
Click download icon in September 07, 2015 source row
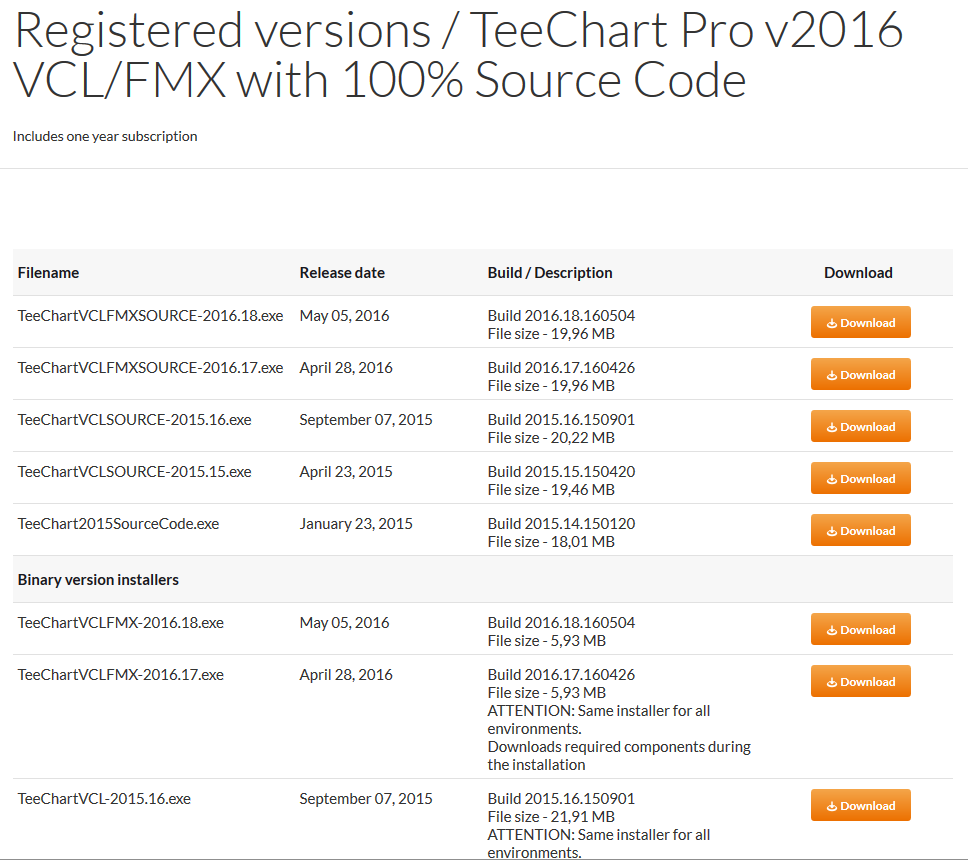point(832,427)
